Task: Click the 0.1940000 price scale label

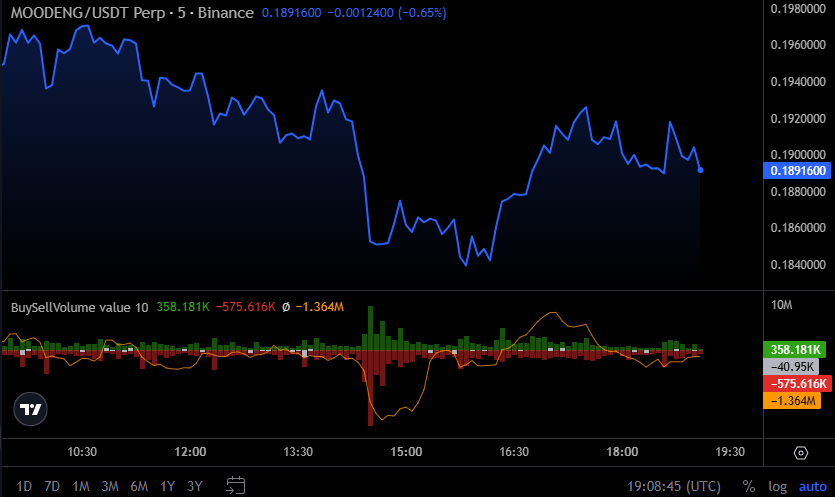Action: [x=798, y=82]
